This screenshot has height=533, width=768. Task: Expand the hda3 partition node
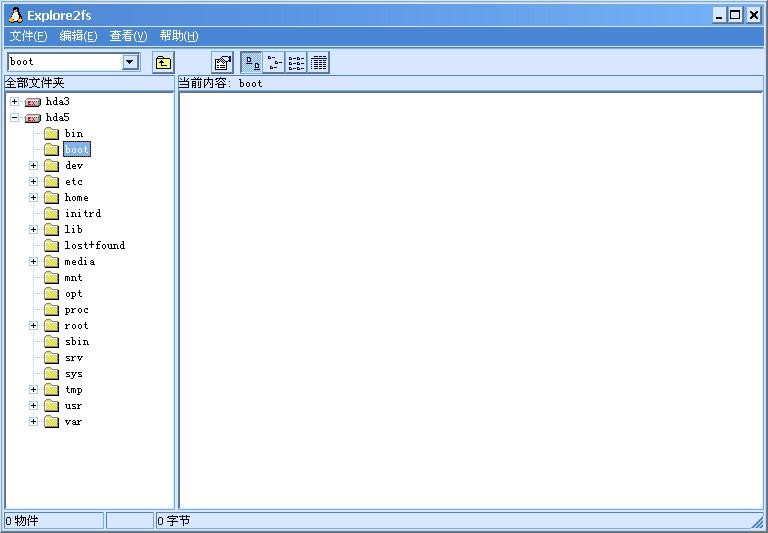click(15, 102)
